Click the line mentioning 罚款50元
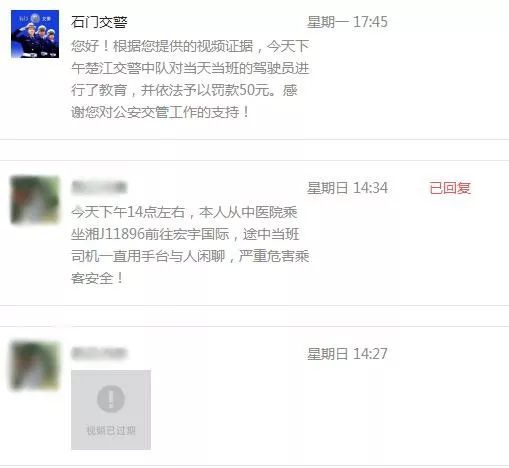This screenshot has height=468, width=509. [184, 90]
